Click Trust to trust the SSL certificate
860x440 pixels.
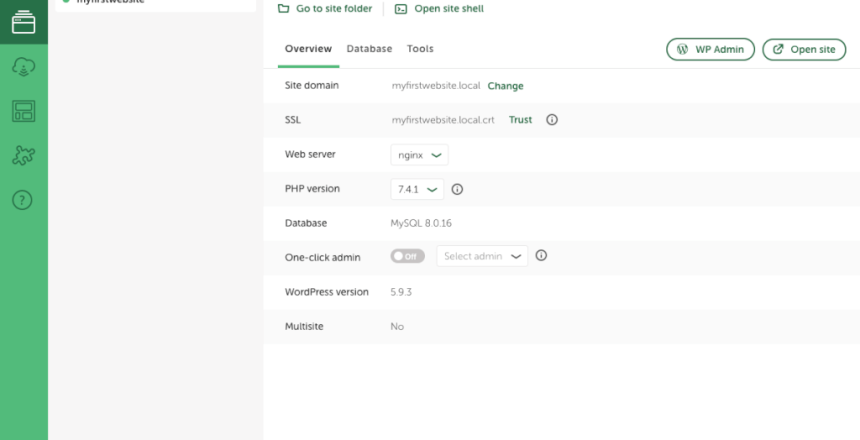520,120
